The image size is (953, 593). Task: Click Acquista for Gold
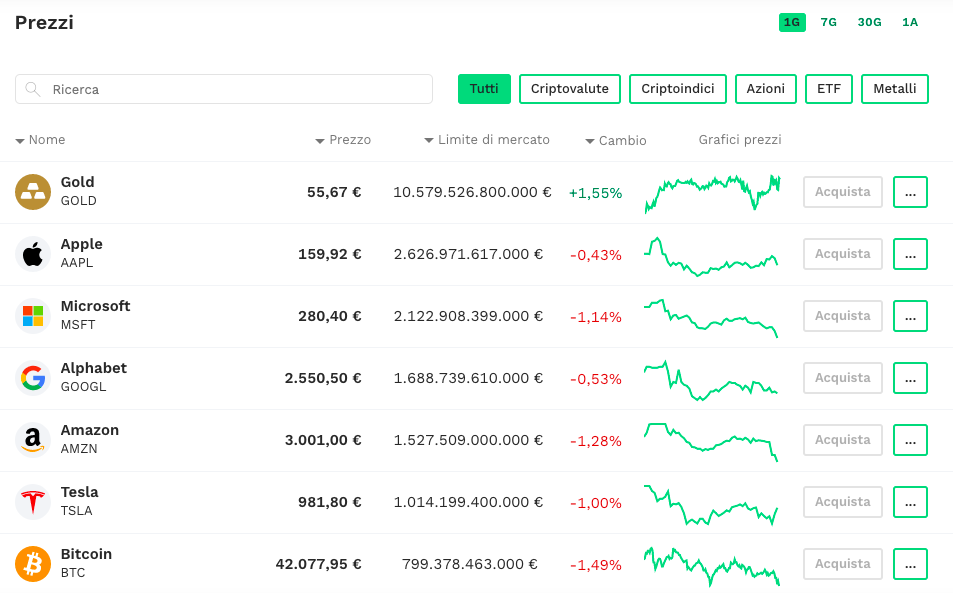(x=842, y=192)
